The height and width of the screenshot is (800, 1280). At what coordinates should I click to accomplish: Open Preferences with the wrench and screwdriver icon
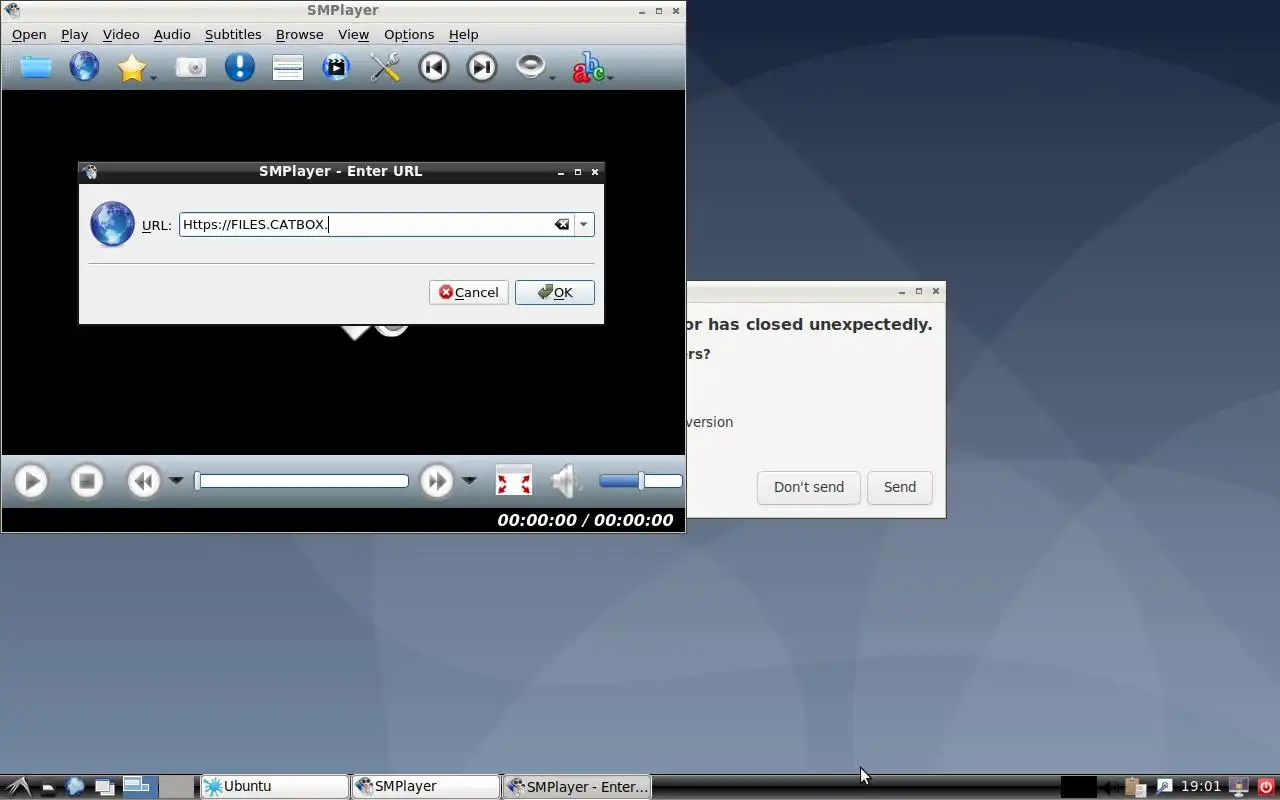[385, 68]
